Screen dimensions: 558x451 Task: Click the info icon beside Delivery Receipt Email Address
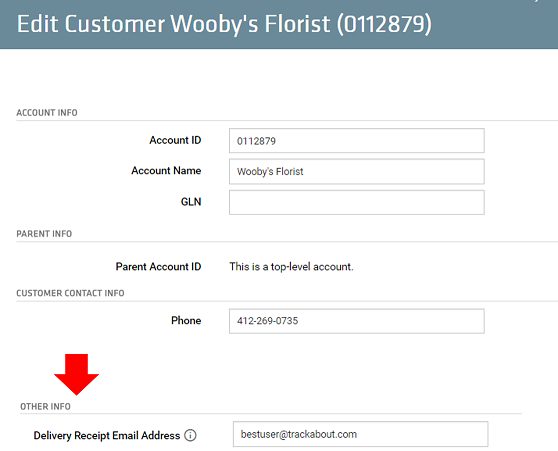(190, 435)
